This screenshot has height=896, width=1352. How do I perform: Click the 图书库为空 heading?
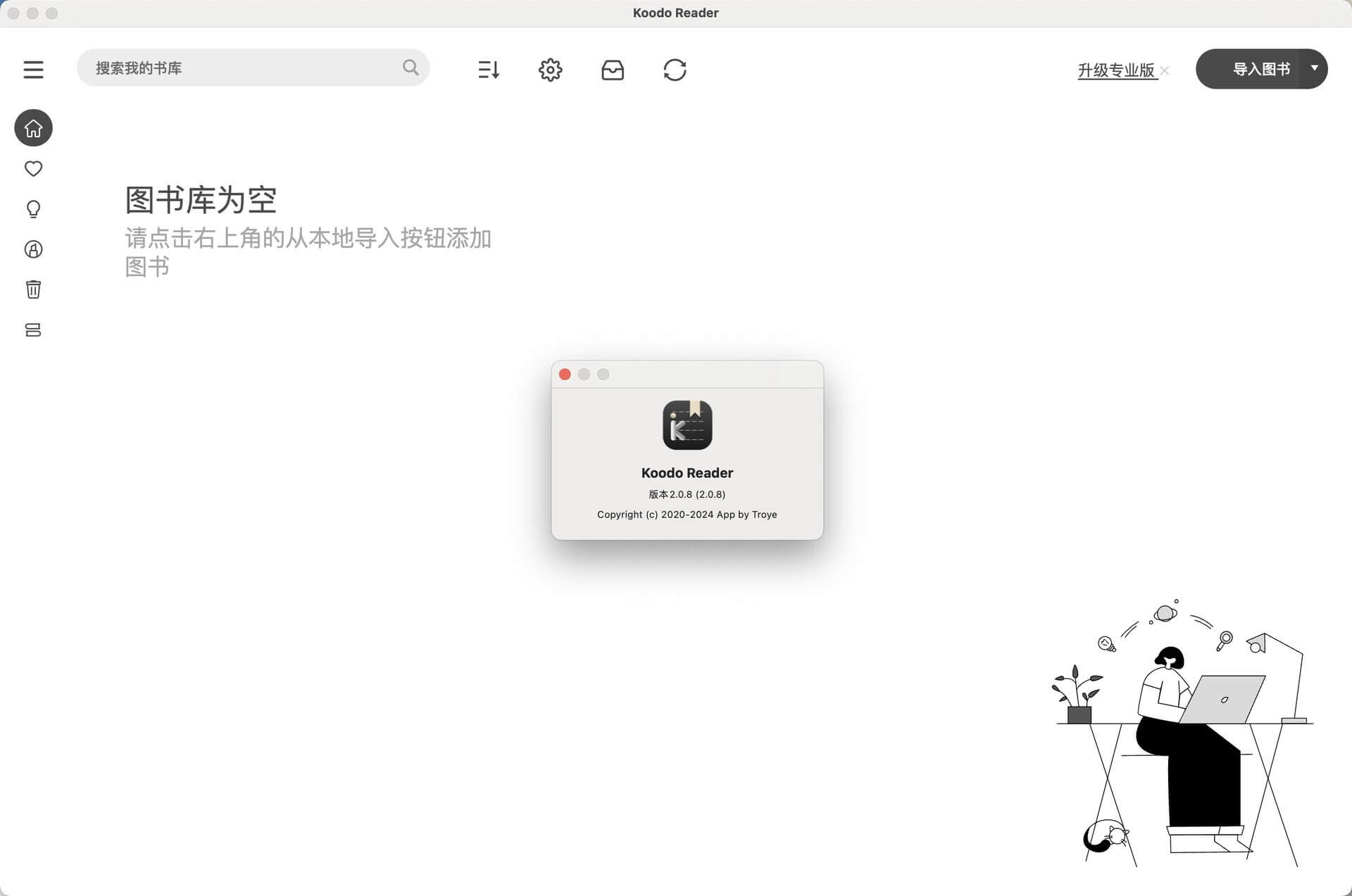pos(201,200)
